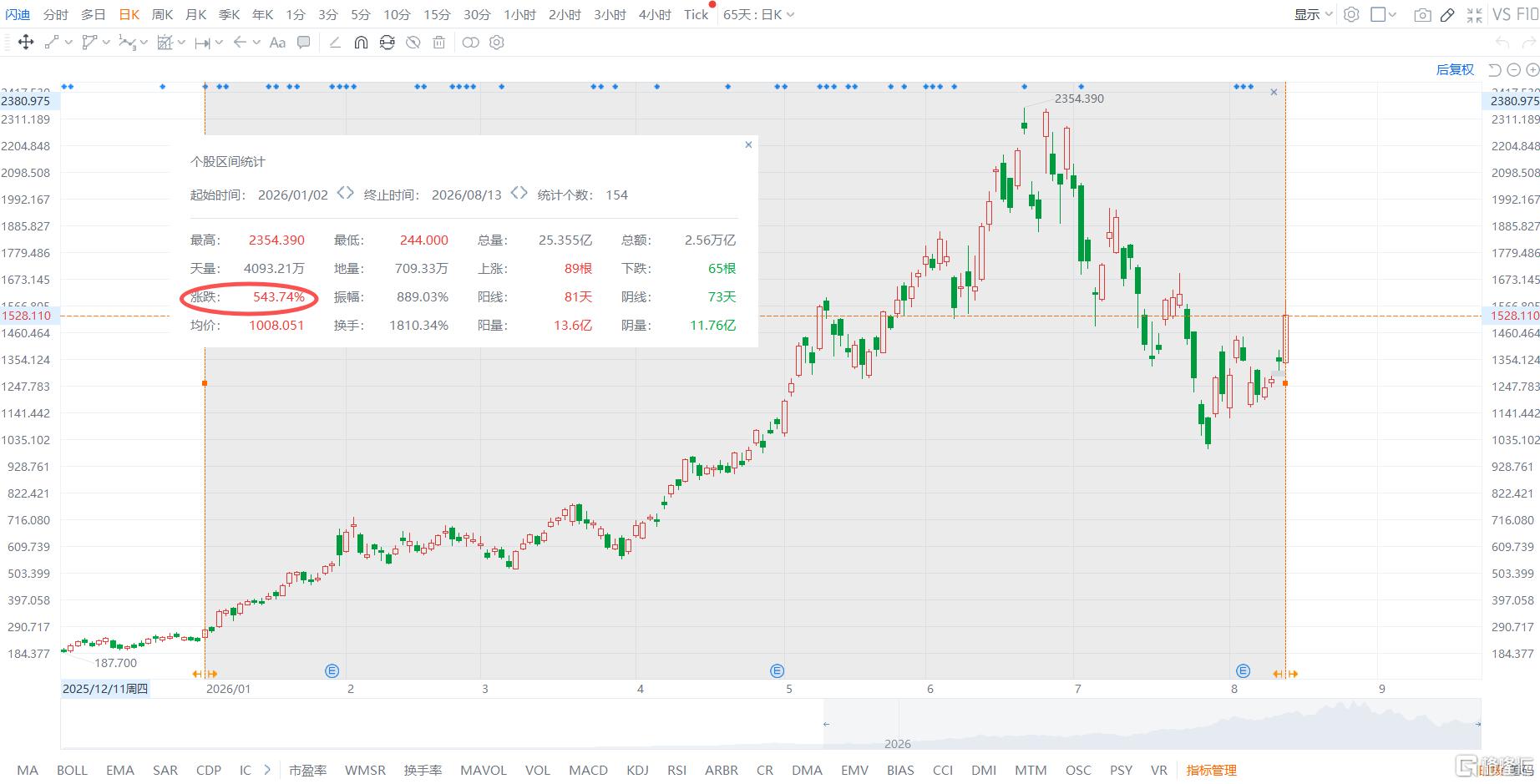
Task: Zoom out chart with minus circle
Action: point(1513,70)
